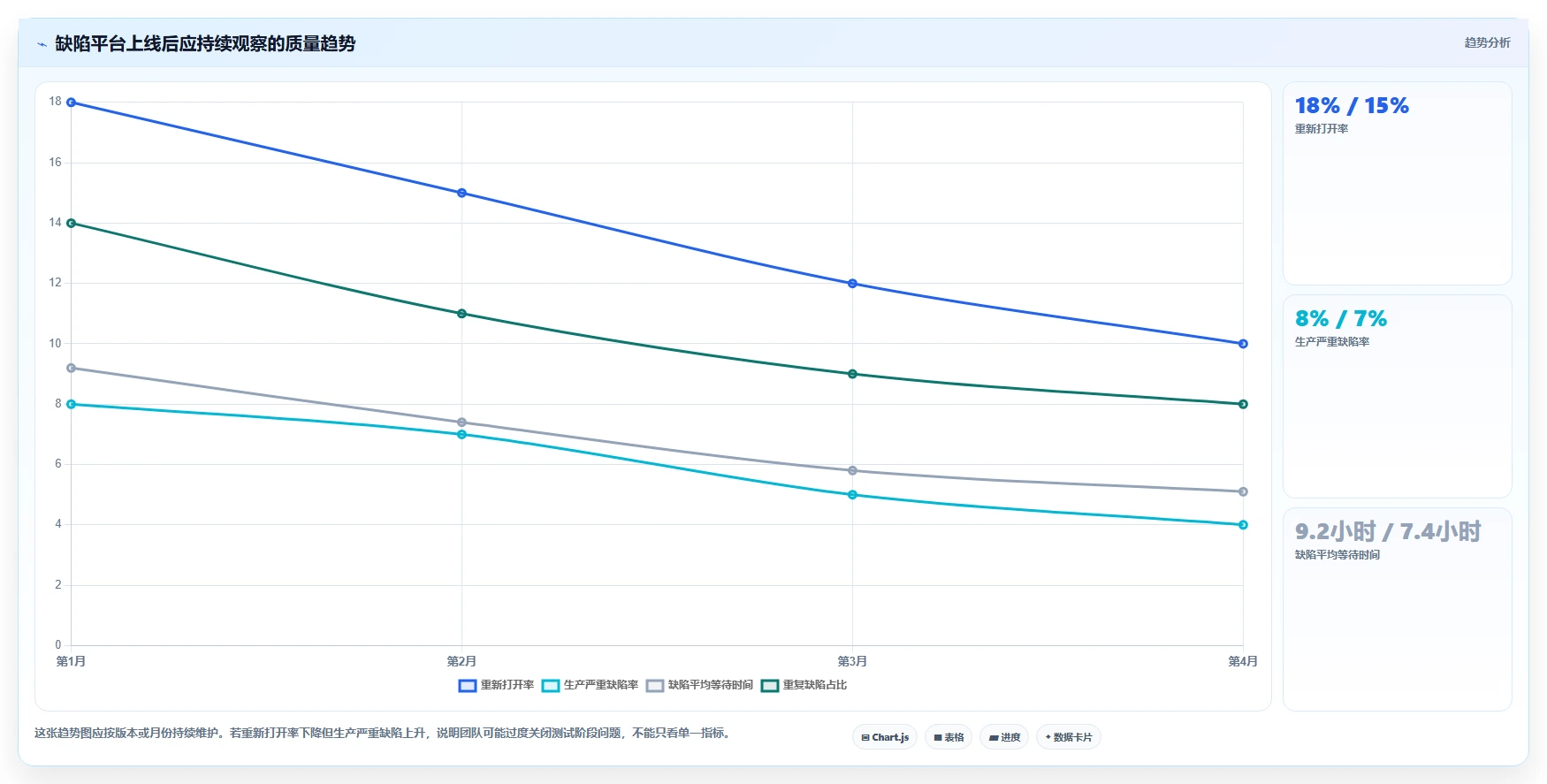Toggle the 缺陷平均等待时间 legend entry
Image resolution: width=1547 pixels, height=784 pixels.
(699, 685)
